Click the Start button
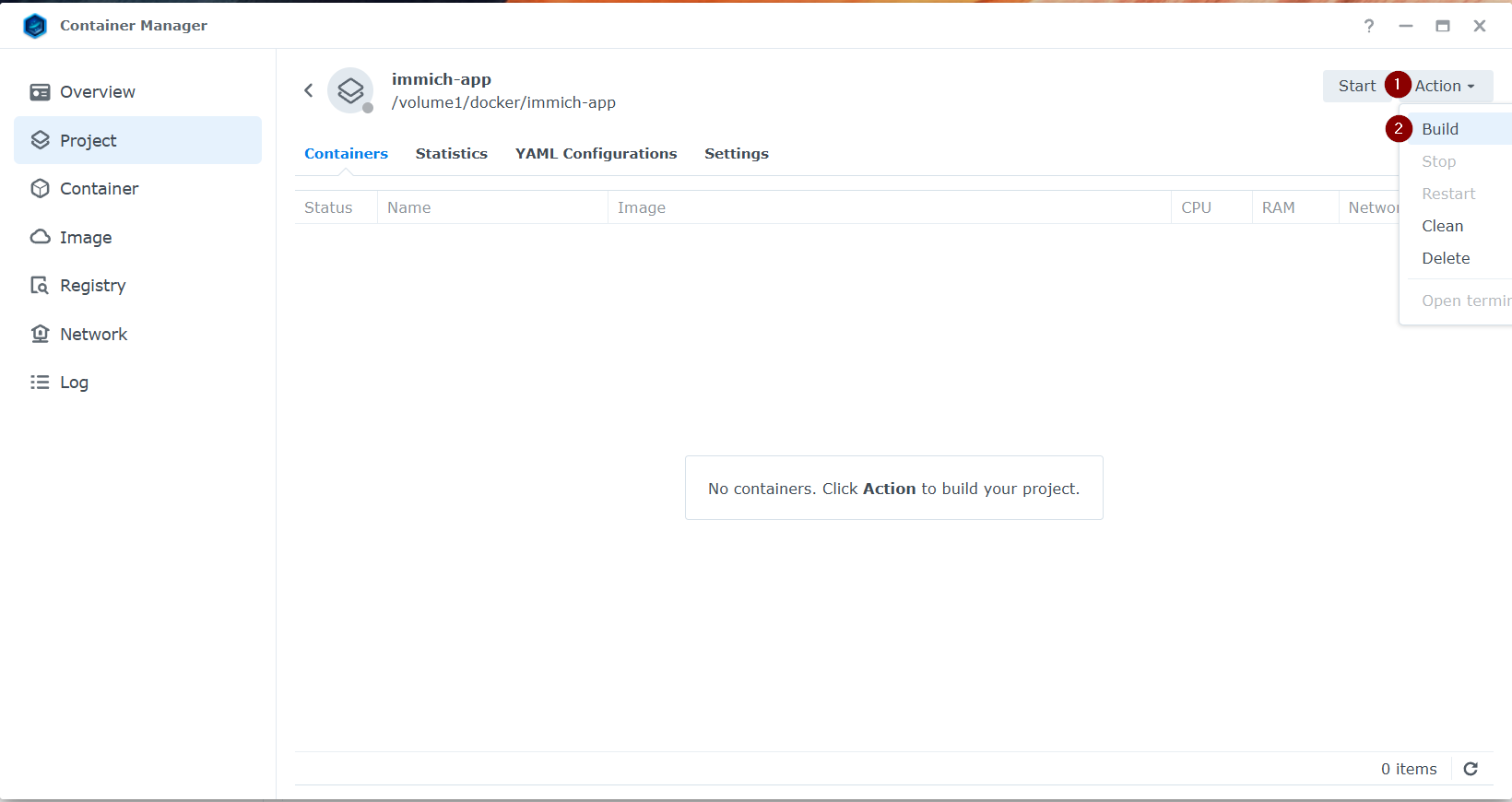Viewport: 1512px width, 802px height. (1357, 86)
